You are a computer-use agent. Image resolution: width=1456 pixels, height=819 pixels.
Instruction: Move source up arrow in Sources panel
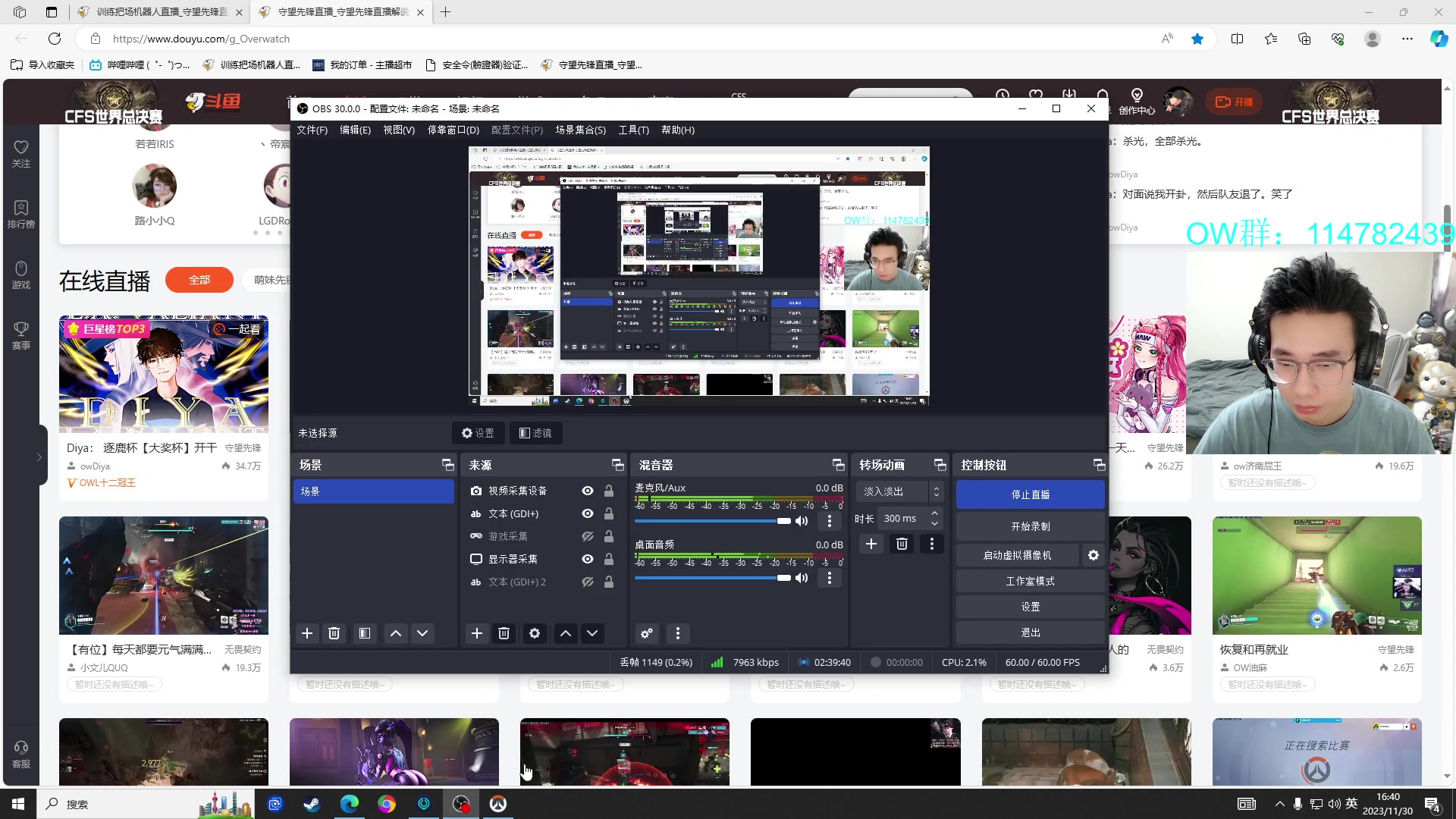(x=566, y=633)
